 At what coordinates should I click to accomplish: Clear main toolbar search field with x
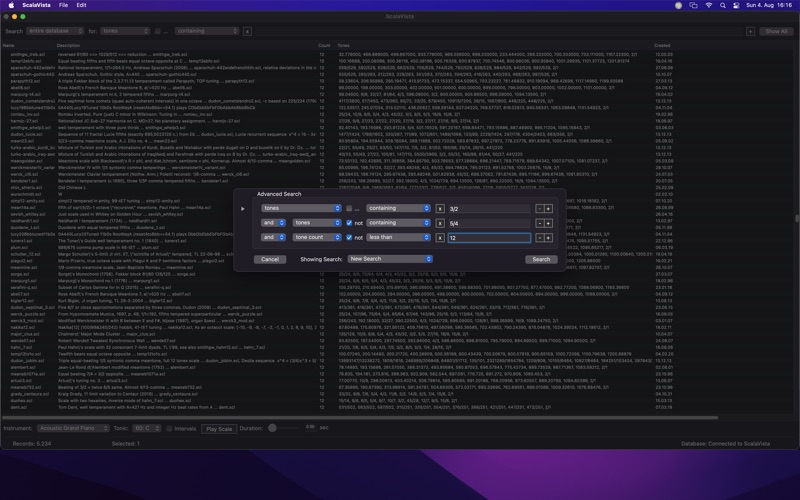tap(247, 32)
